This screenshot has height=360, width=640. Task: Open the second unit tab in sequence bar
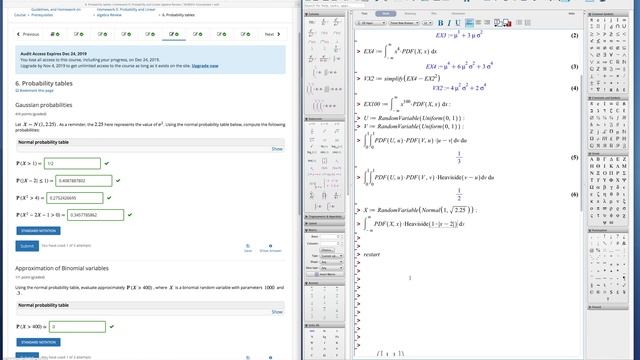(78, 34)
